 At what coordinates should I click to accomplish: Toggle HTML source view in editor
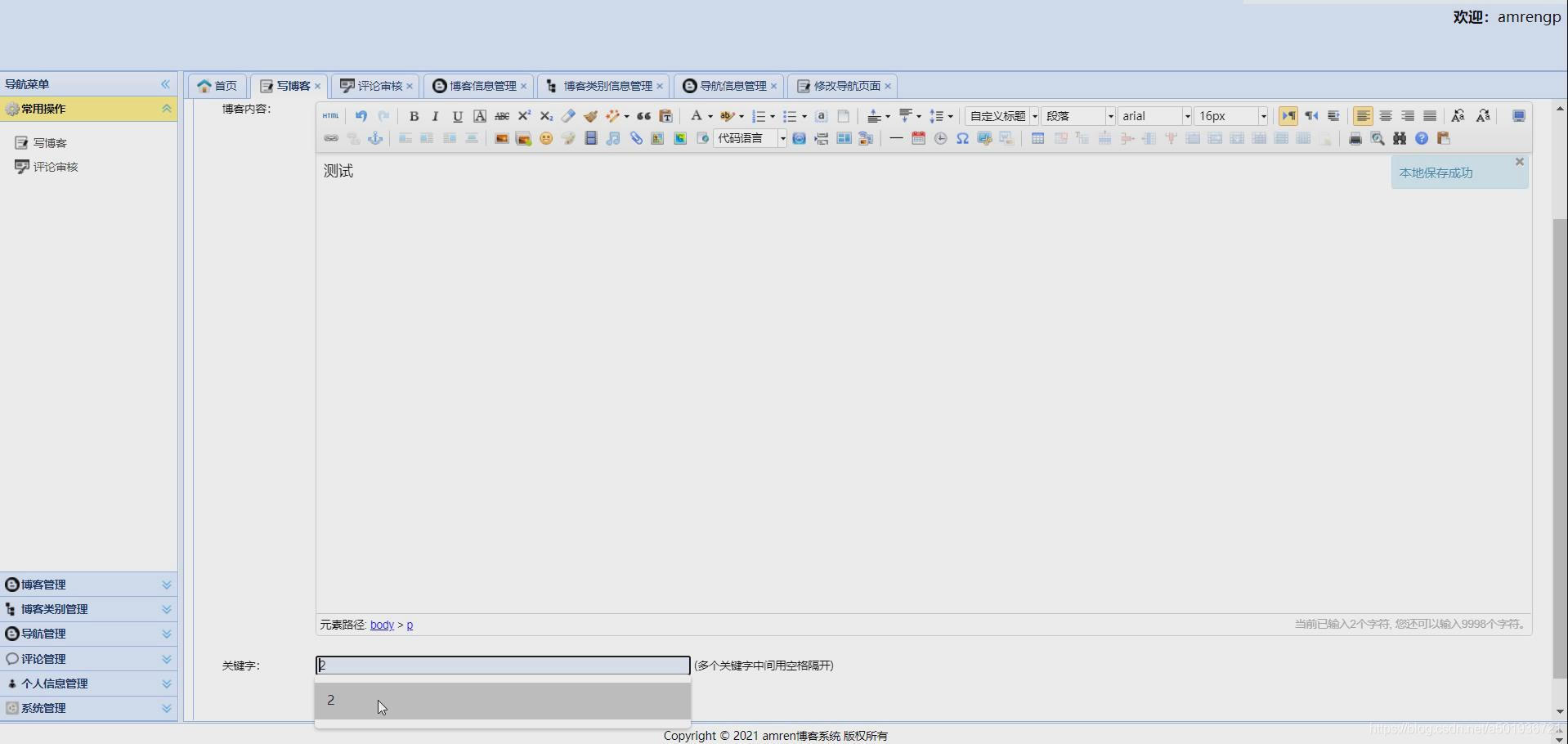(330, 116)
